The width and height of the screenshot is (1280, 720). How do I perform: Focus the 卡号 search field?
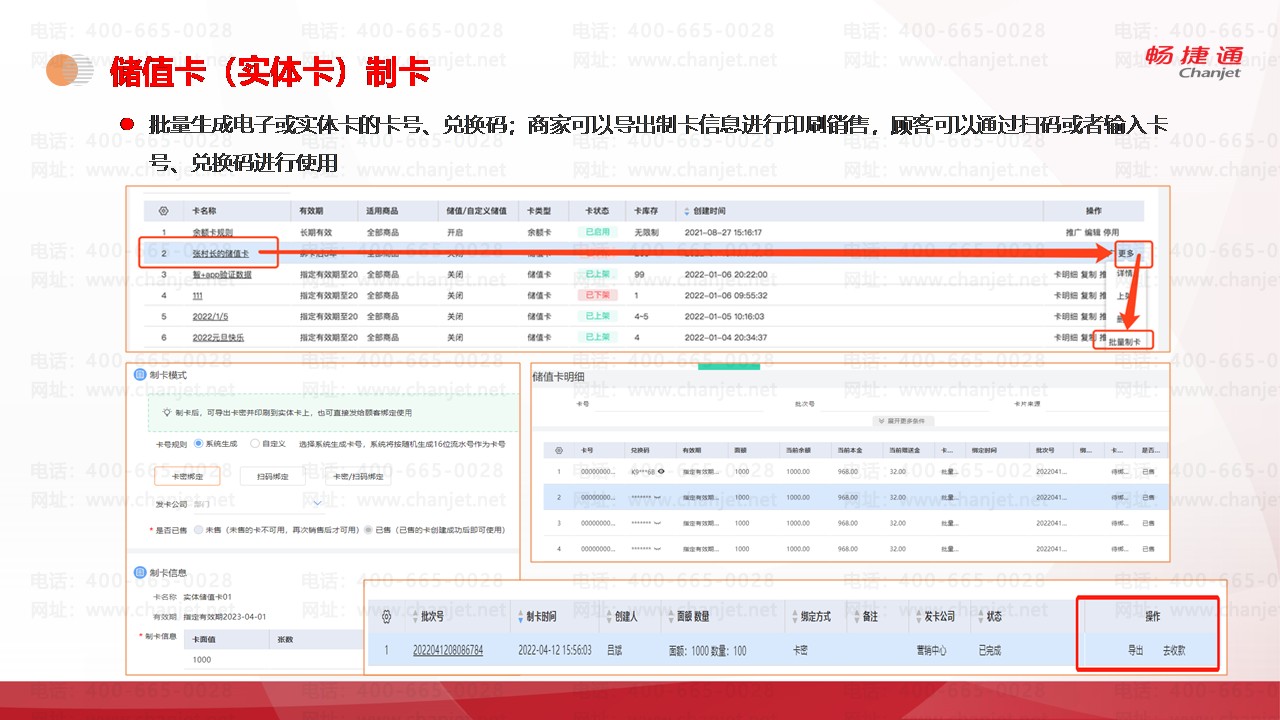click(x=680, y=404)
